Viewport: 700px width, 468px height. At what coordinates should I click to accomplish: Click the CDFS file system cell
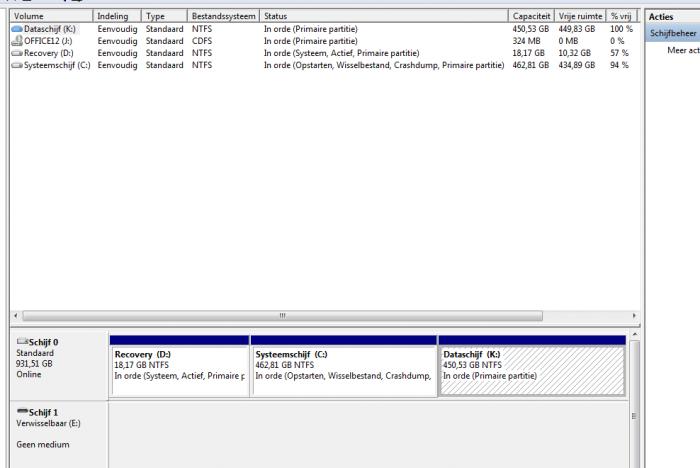[x=202, y=41]
